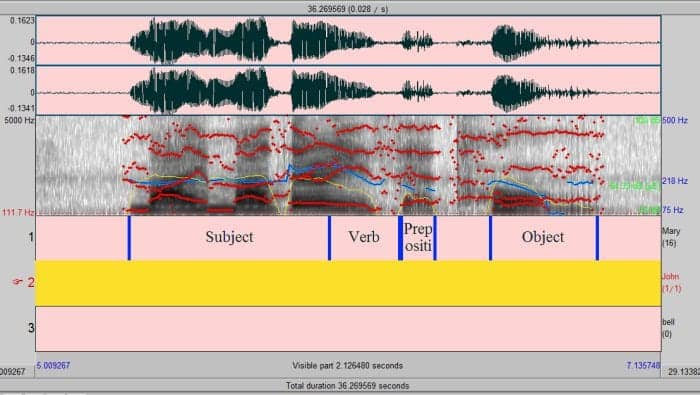Click the boundary between Subject and Verb

coord(329,238)
